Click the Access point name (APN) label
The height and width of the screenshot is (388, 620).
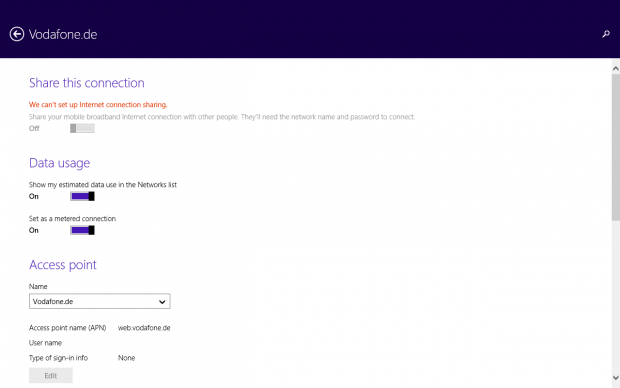tap(68, 328)
